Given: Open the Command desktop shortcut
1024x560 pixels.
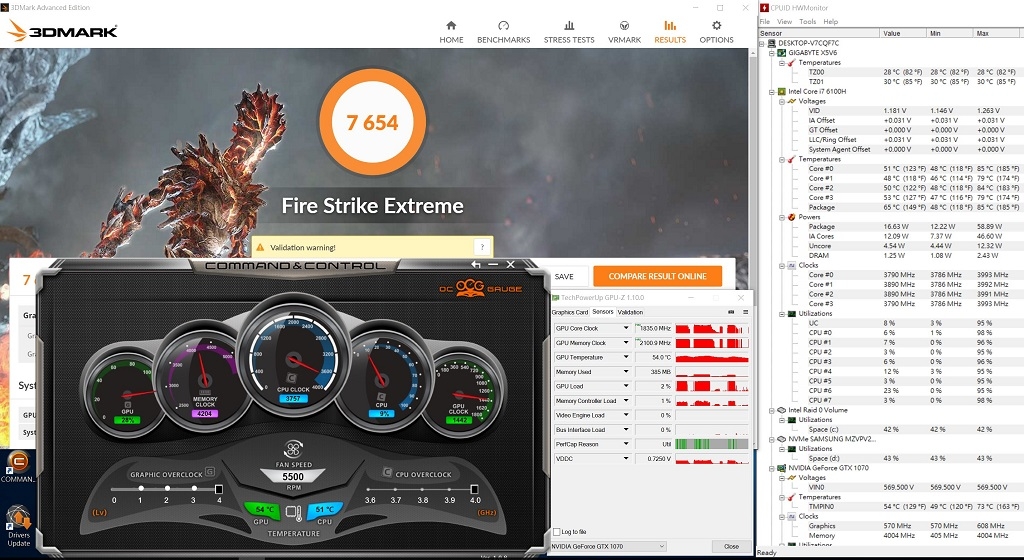Looking at the screenshot, I should tap(18, 467).
